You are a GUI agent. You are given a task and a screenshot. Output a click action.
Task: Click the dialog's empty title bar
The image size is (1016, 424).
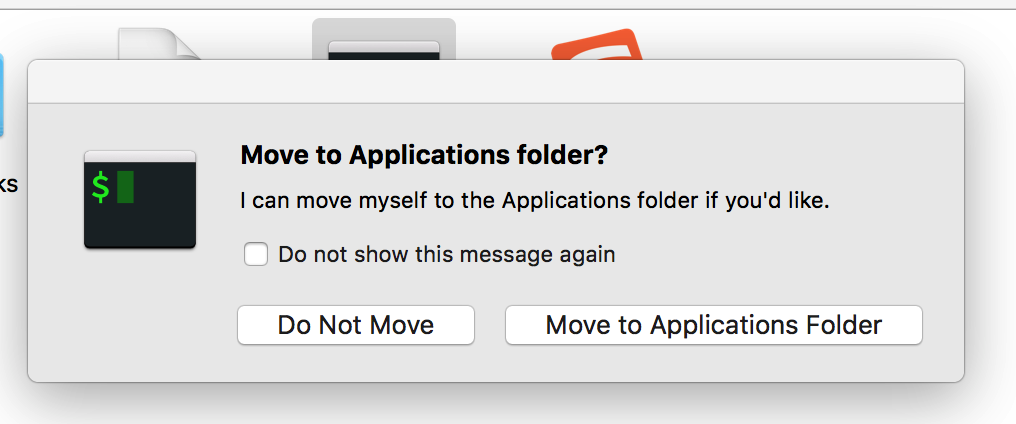click(495, 82)
